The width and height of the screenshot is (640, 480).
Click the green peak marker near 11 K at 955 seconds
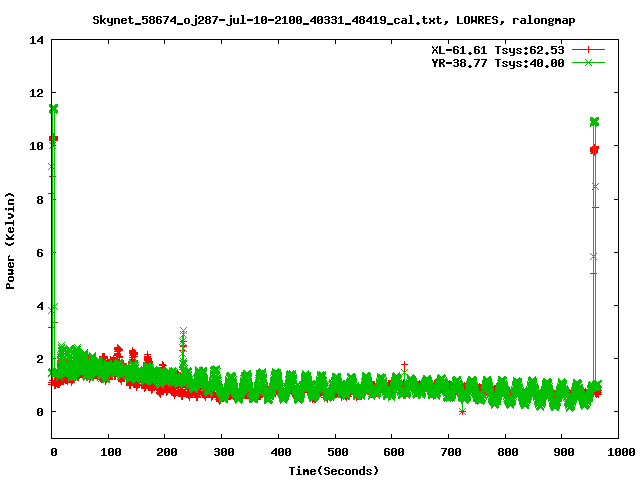coord(594,122)
